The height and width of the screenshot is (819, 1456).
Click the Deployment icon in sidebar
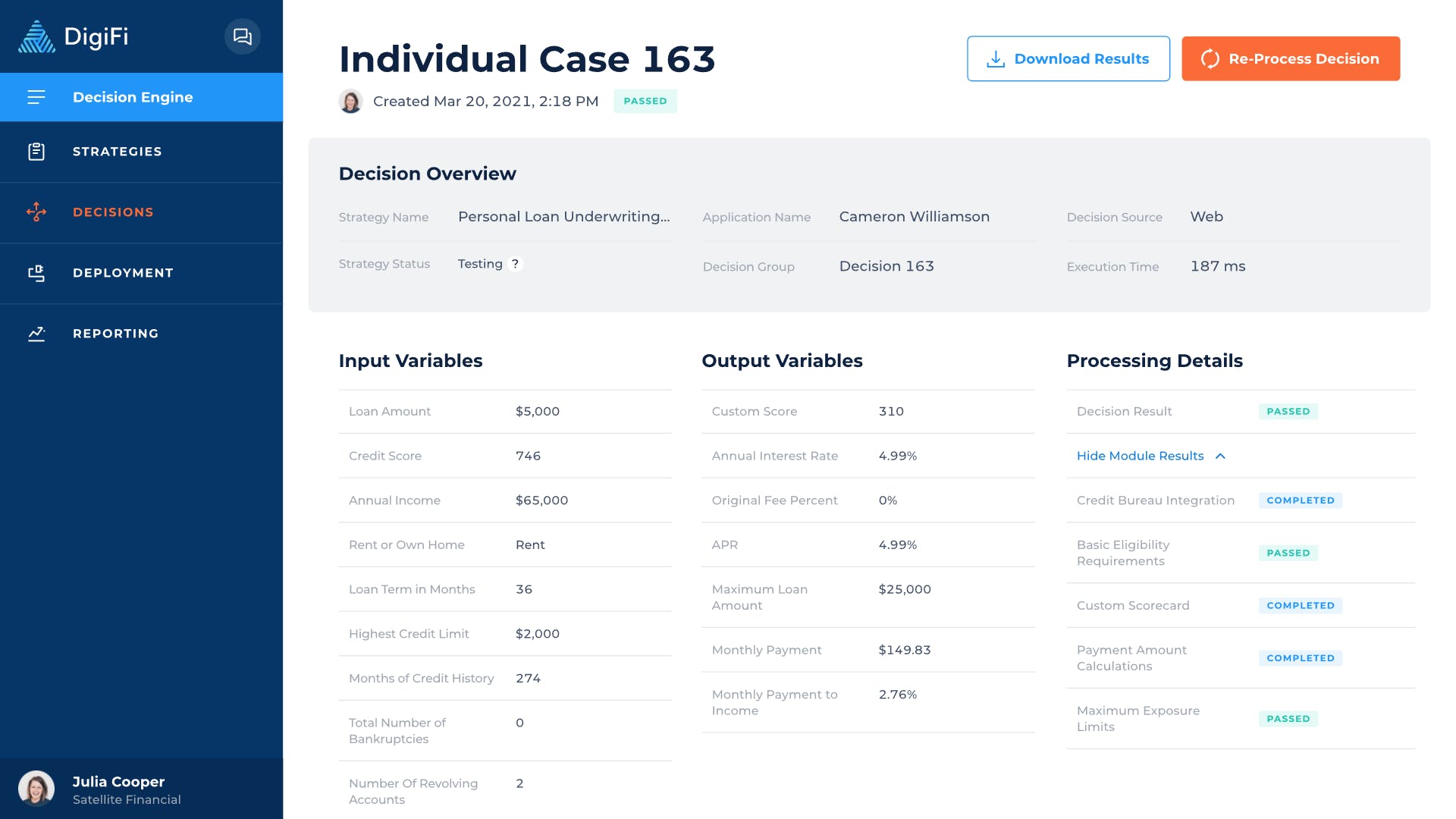[36, 273]
